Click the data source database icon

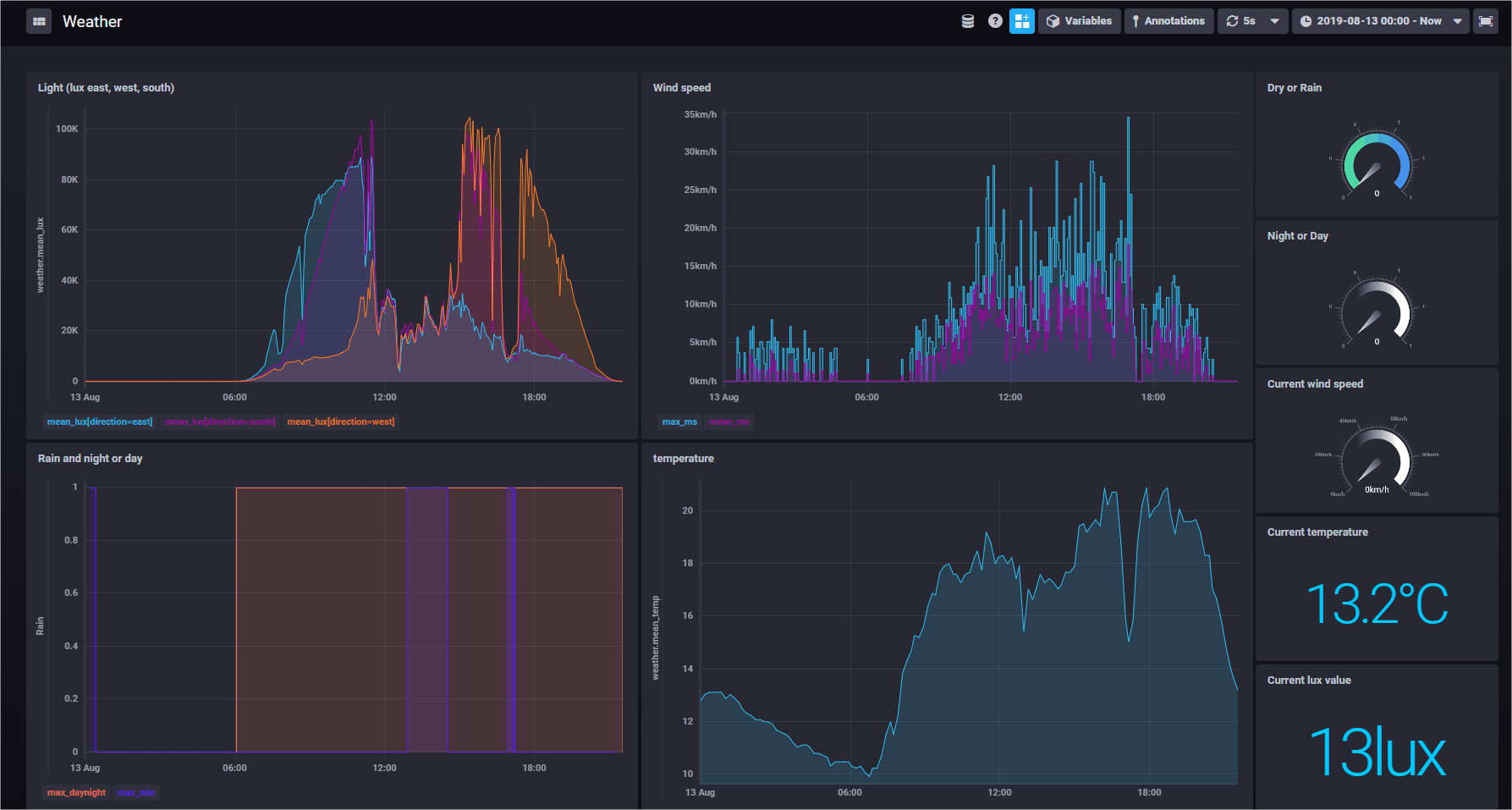pyautogui.click(x=968, y=21)
